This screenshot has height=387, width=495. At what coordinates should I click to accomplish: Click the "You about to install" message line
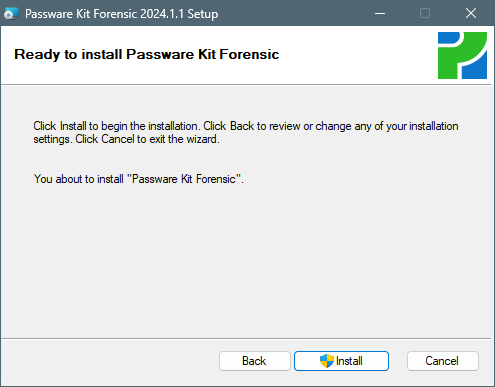139,179
